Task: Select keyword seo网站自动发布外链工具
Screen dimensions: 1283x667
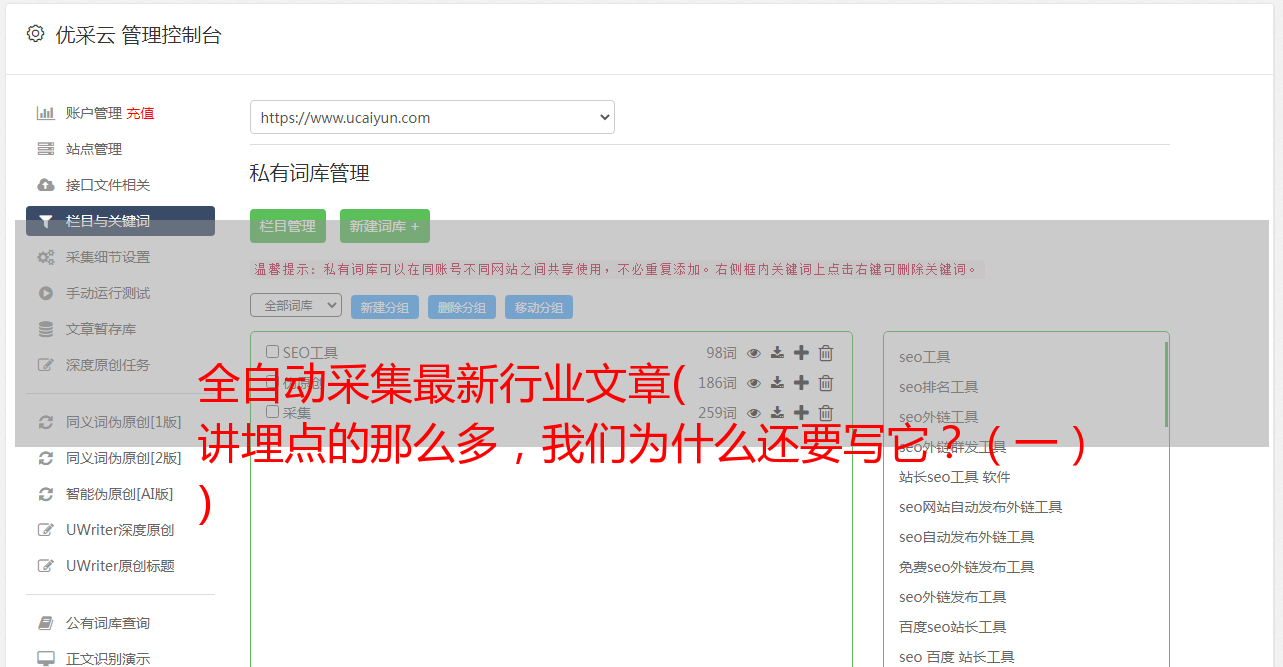Action: (980, 507)
